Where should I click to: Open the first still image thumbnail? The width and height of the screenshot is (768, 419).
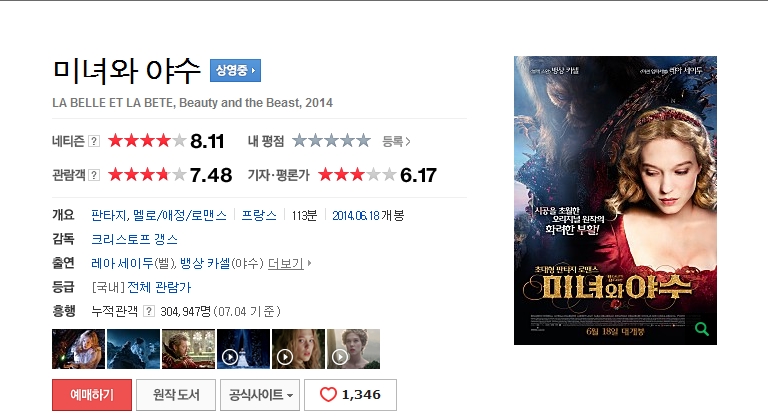78,349
